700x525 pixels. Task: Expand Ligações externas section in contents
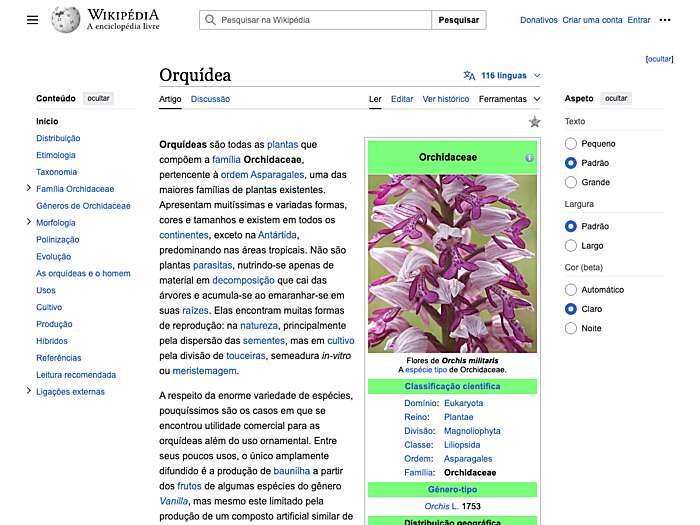(x=29, y=391)
